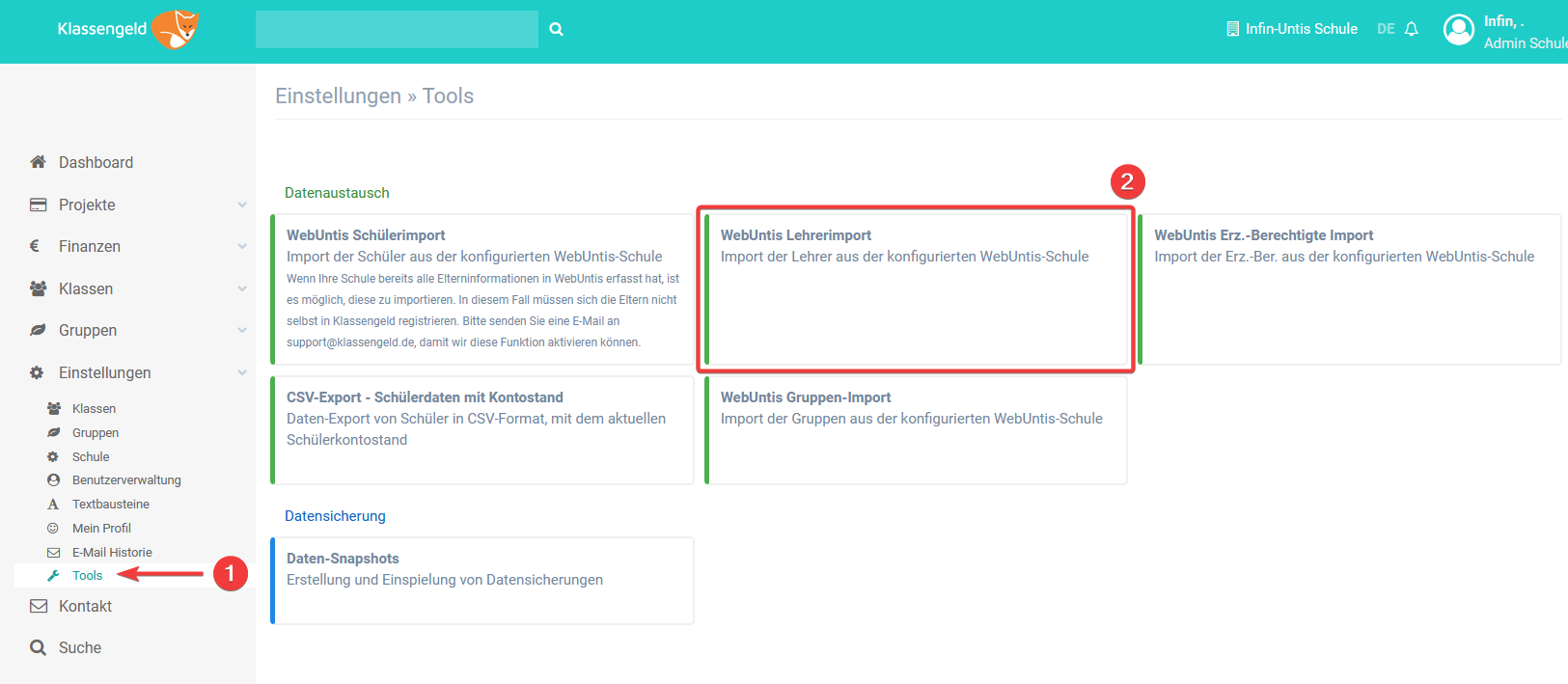Open CSV-Export Schülerdaten mit Kontostand
Image resolution: width=1568 pixels, height=684 pixels.
[482, 430]
